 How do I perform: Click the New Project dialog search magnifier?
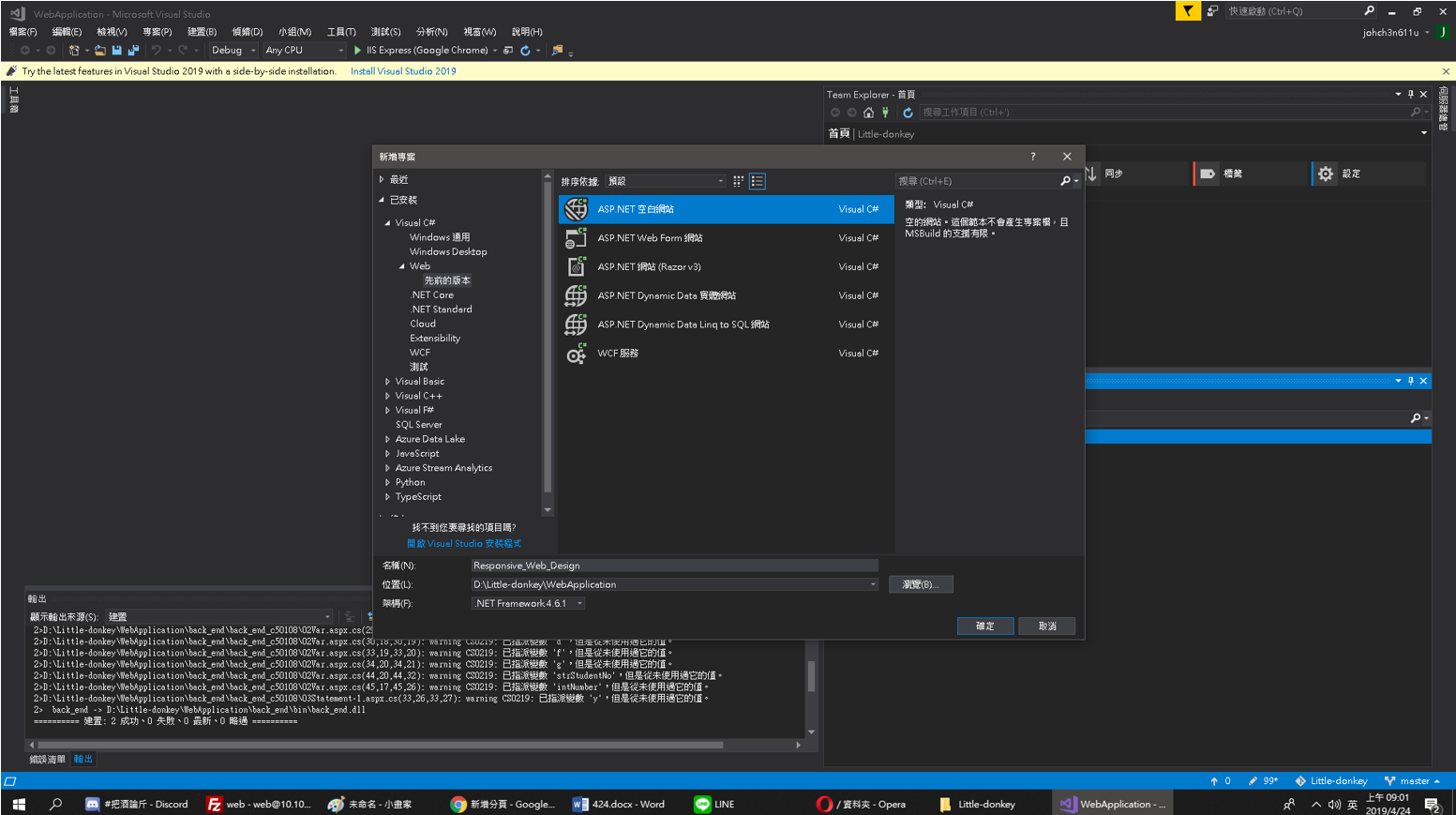(1065, 181)
